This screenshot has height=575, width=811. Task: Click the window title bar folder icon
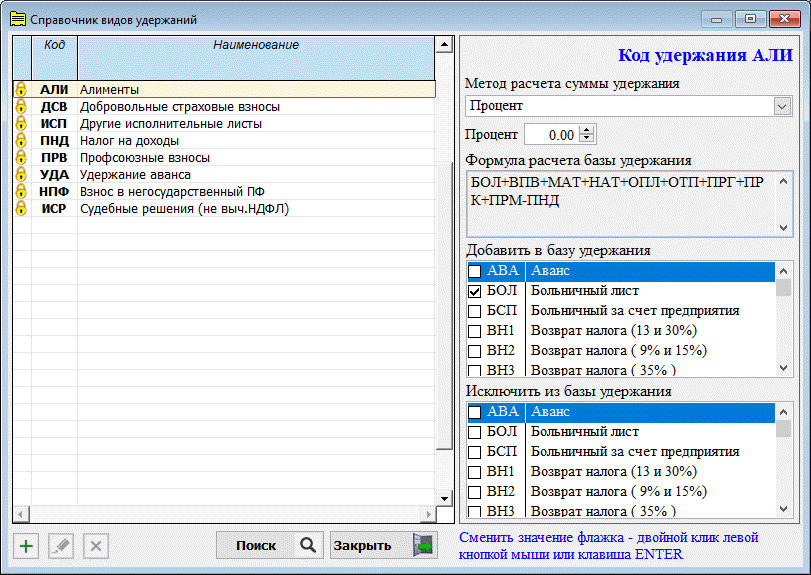tap(18, 20)
